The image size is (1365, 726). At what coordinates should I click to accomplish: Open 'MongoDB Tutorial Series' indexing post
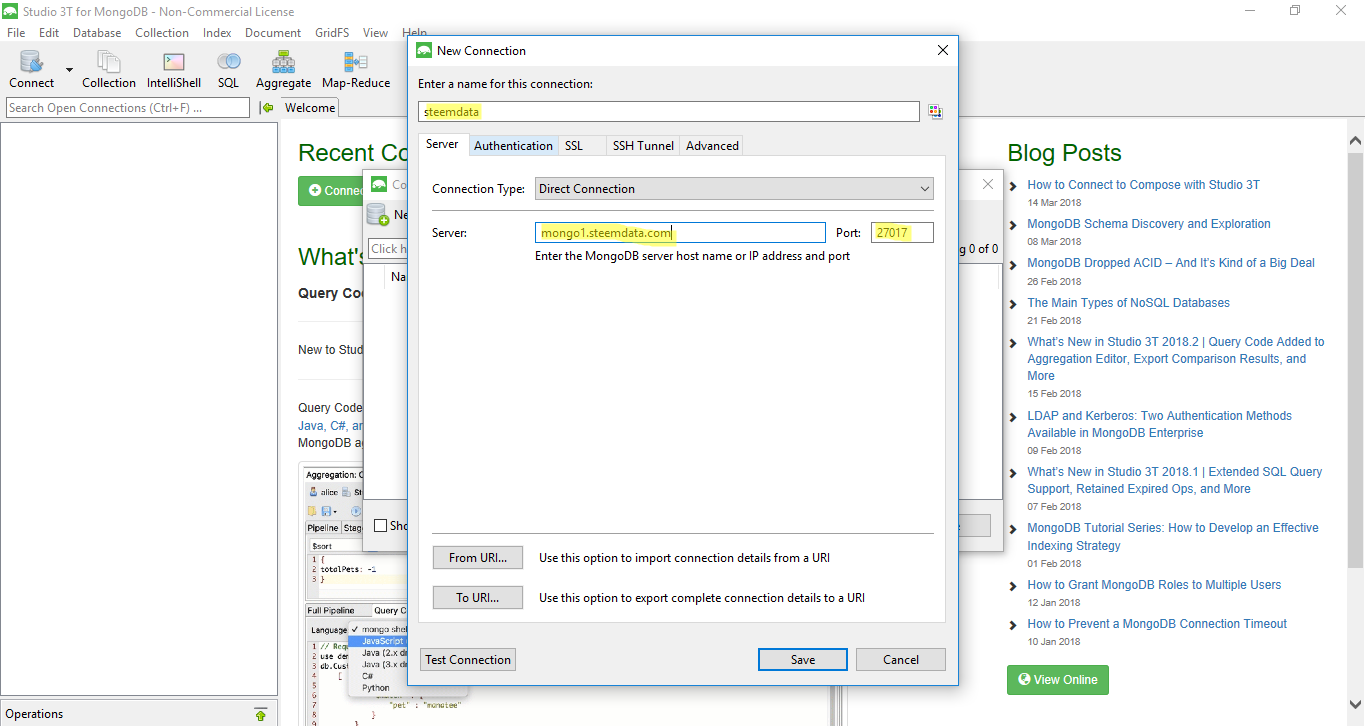[x=1173, y=537]
